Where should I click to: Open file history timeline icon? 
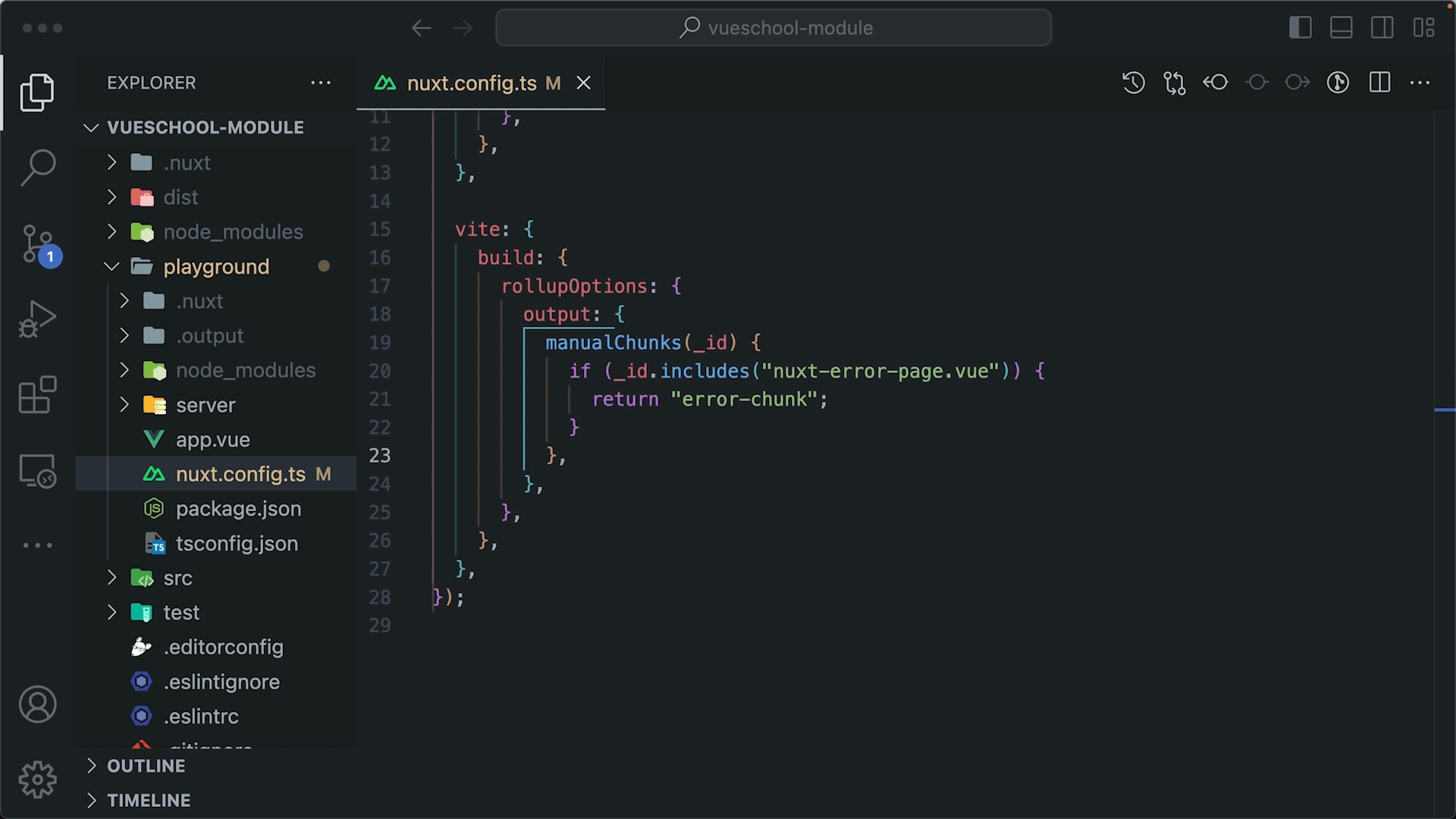(x=1134, y=83)
